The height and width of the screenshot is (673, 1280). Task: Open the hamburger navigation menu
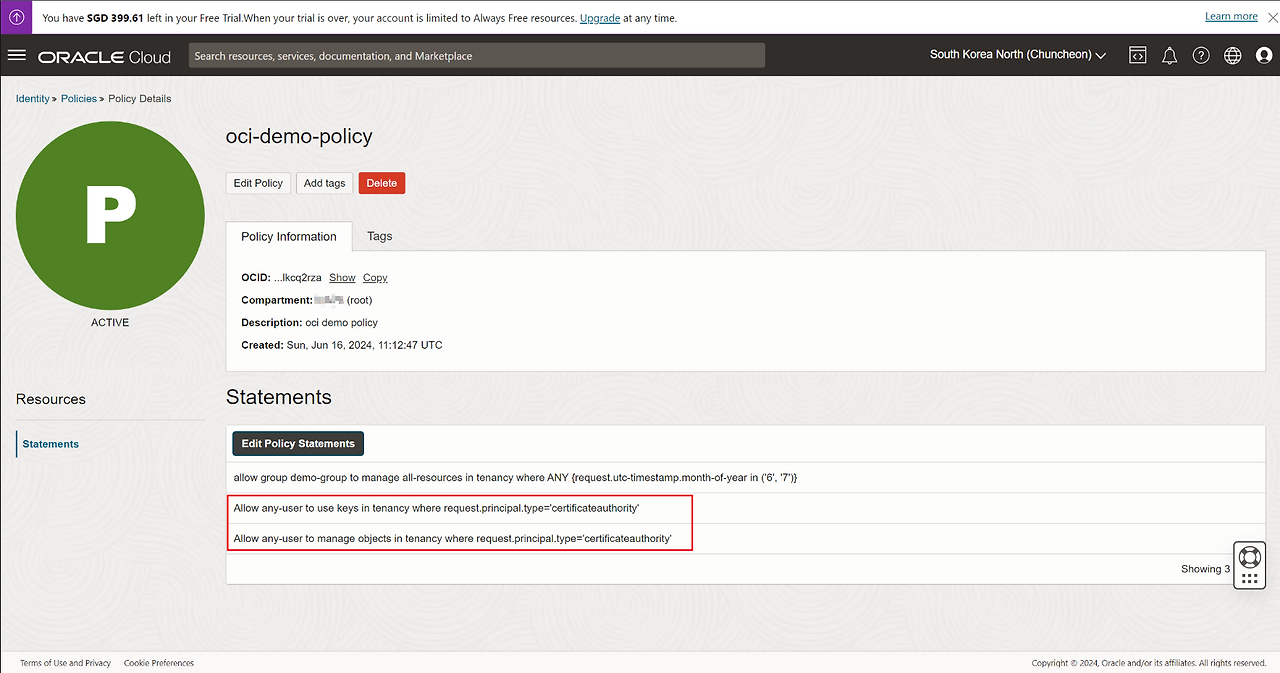coord(16,55)
